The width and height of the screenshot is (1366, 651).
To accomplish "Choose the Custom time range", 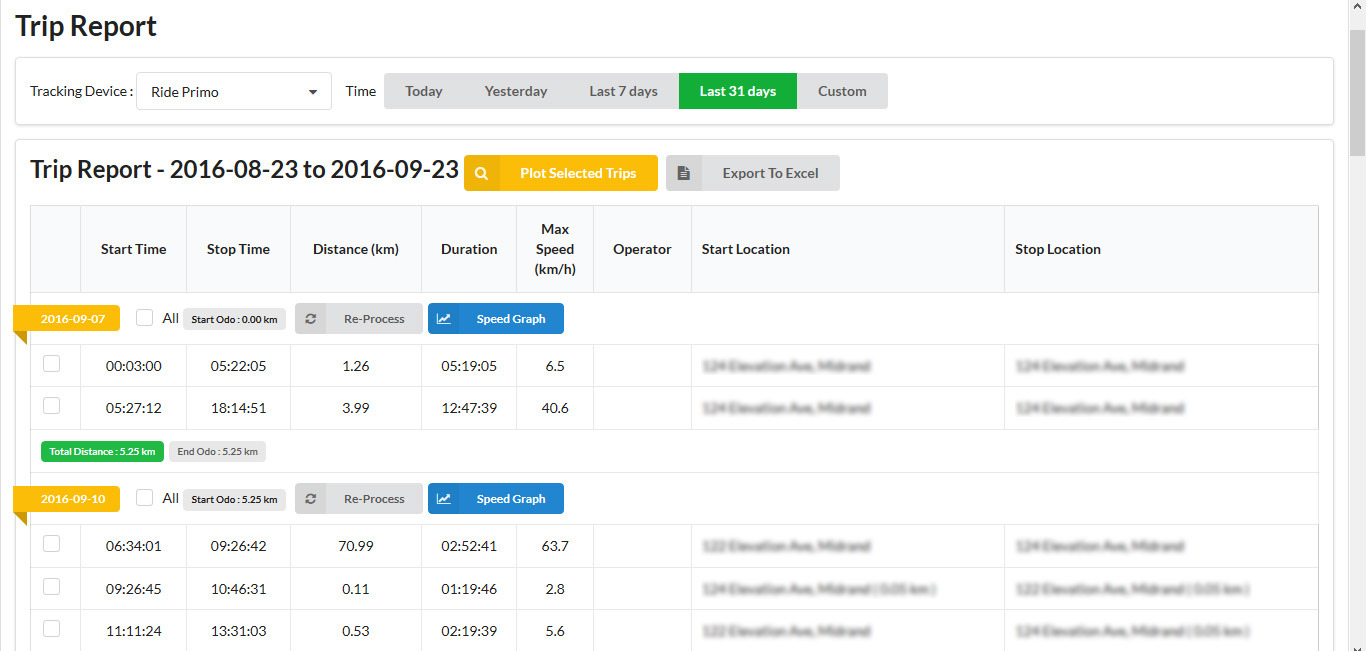I will [842, 91].
